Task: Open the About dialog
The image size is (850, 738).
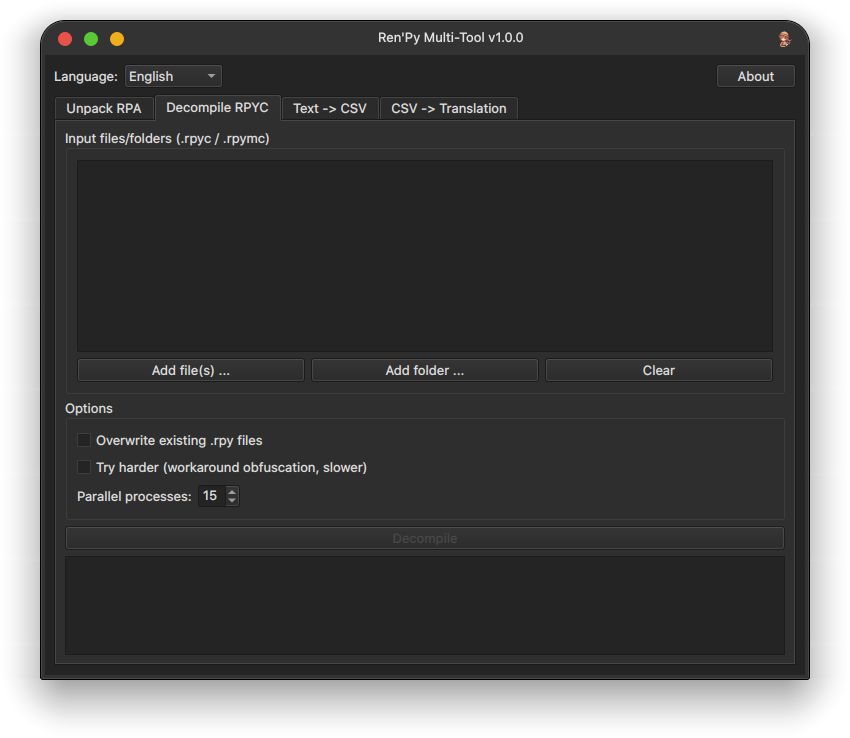Action: 755,76
